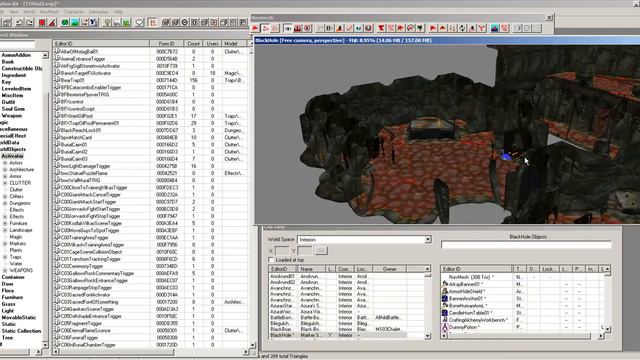The image size is (640, 360).
Task: Select the BlackHole * cell row
Action: 338,335
